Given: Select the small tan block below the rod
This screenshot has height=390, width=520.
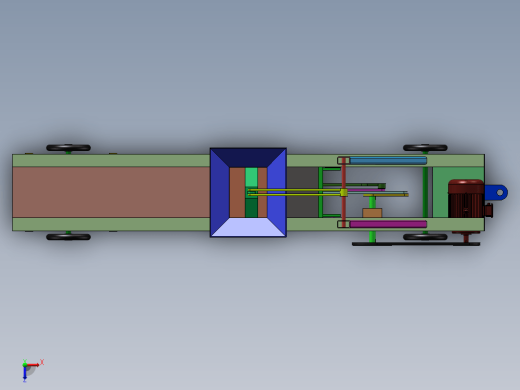Looking at the screenshot, I should [372, 213].
